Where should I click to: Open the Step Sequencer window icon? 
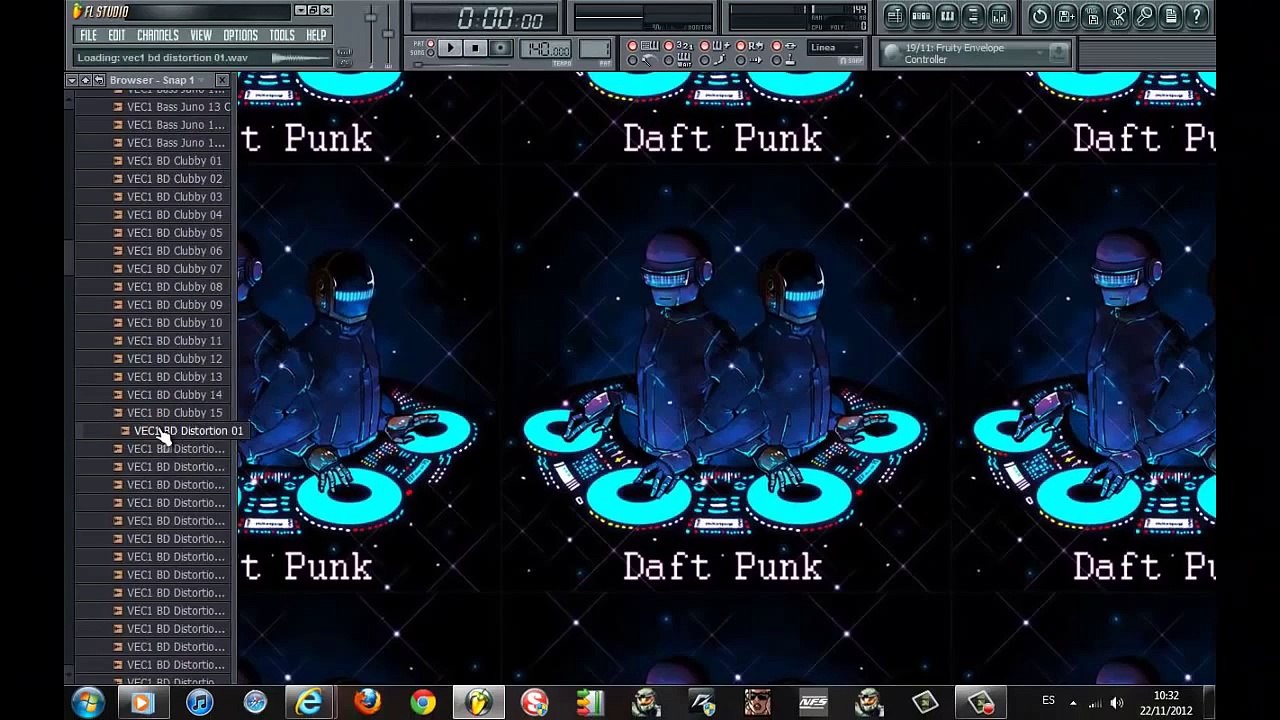[920, 15]
